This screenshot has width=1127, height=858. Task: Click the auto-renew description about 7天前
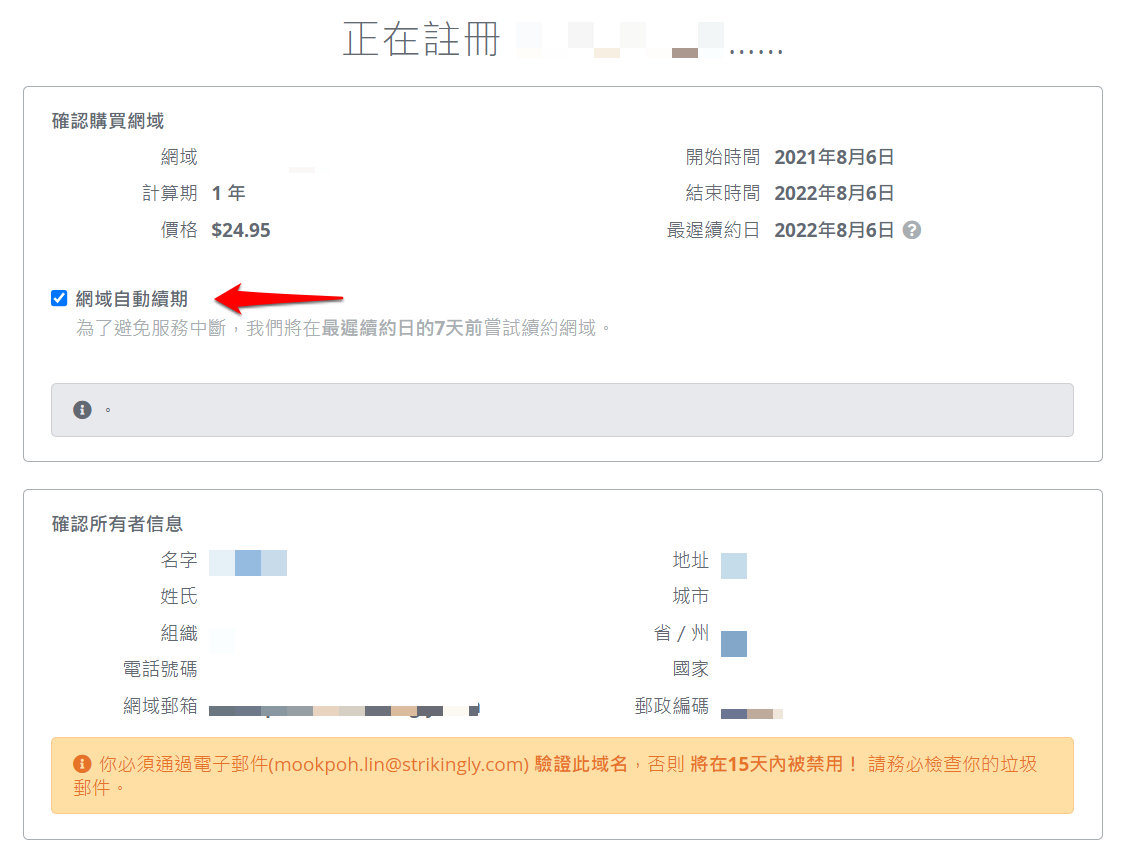pos(344,328)
